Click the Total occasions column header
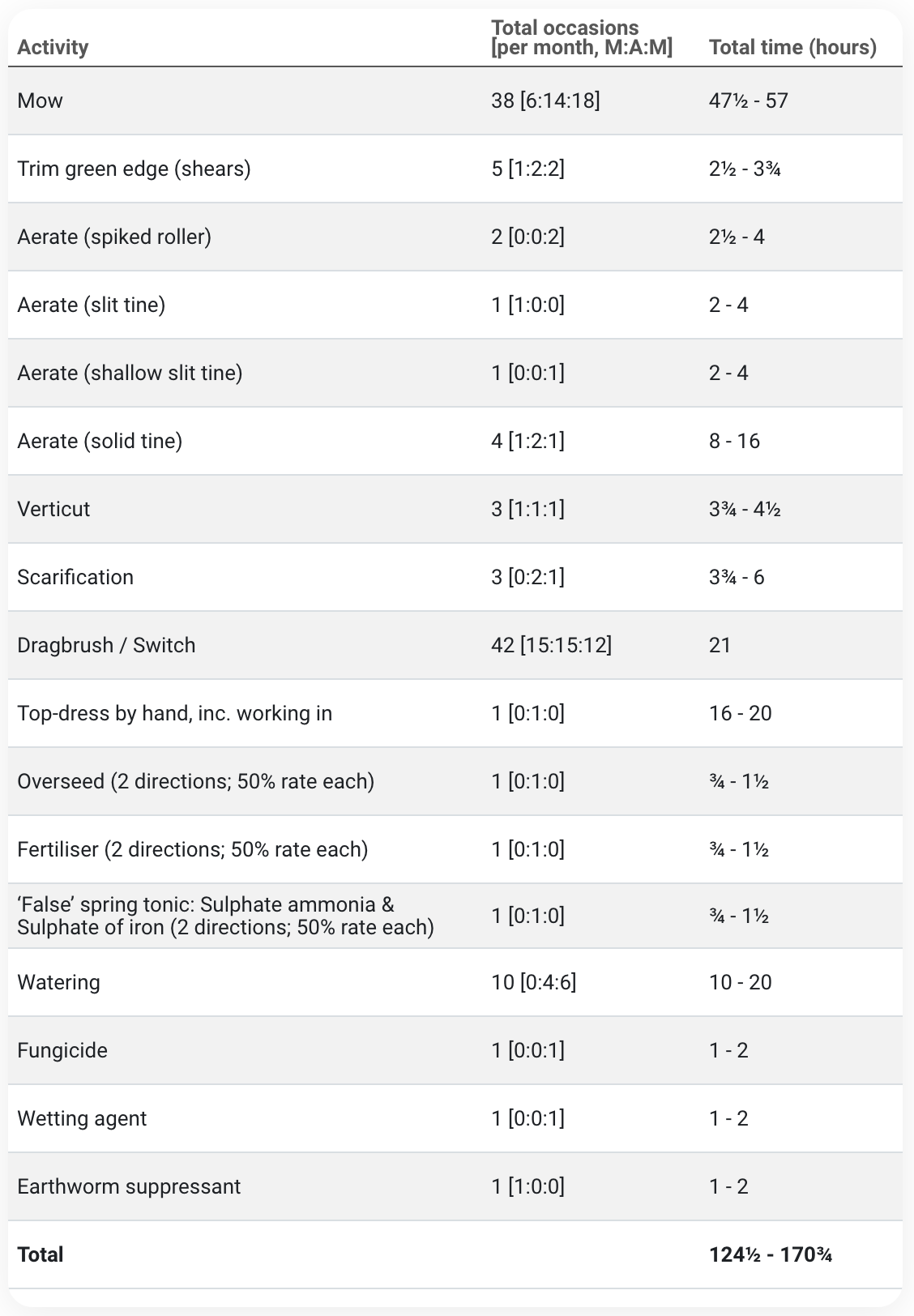This screenshot has height=1316, width=914. 581,38
